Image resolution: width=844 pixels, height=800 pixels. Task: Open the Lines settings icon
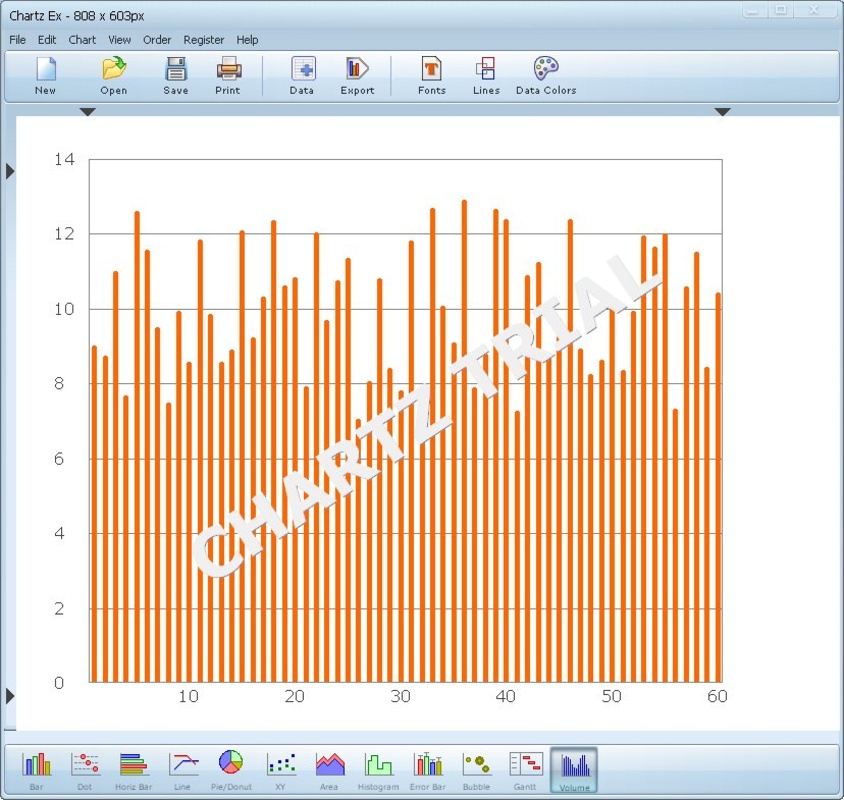coord(486,75)
